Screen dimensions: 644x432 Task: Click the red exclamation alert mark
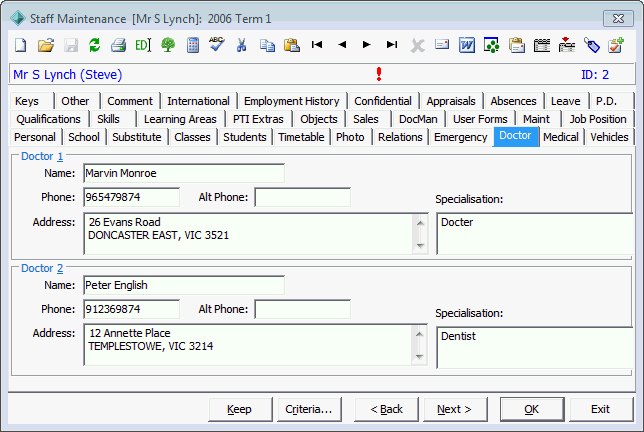point(379,74)
